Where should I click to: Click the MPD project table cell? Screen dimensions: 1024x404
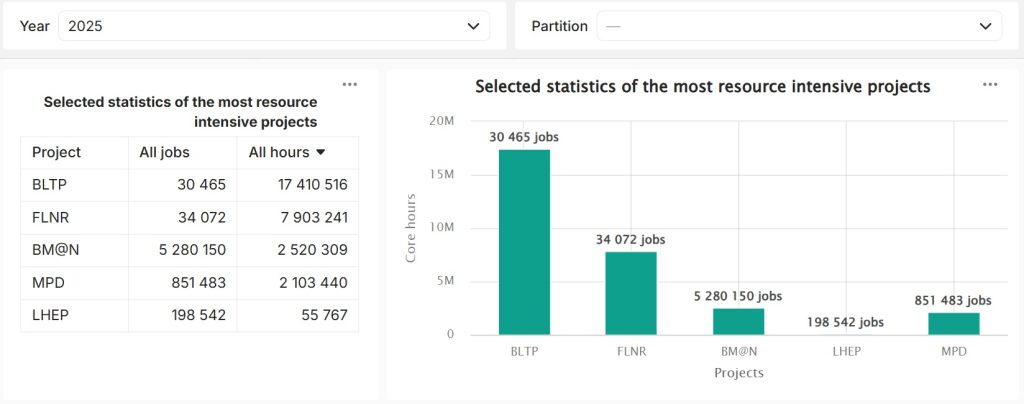click(x=48, y=283)
